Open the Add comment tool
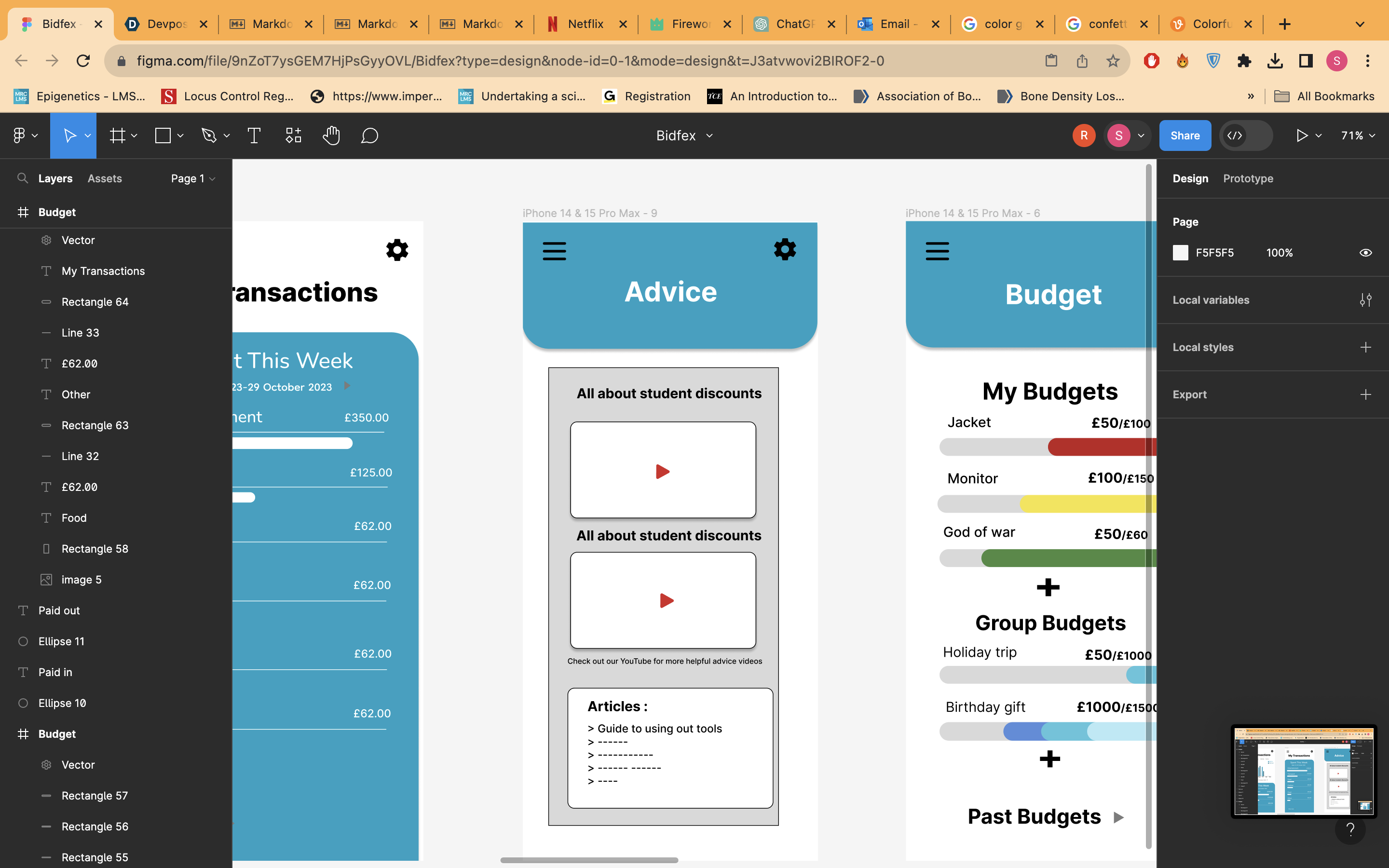The width and height of the screenshot is (1389, 868). tap(369, 136)
